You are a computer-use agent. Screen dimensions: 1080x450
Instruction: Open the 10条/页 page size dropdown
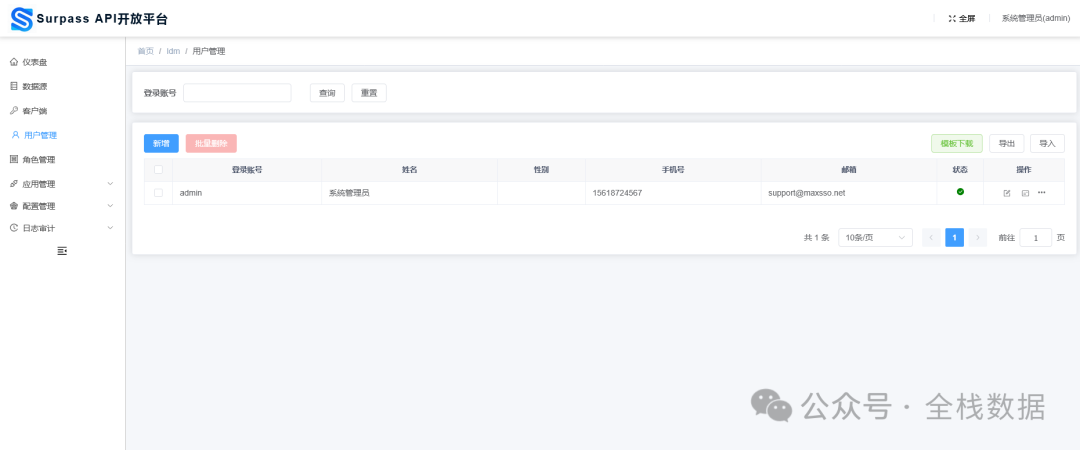pos(875,237)
